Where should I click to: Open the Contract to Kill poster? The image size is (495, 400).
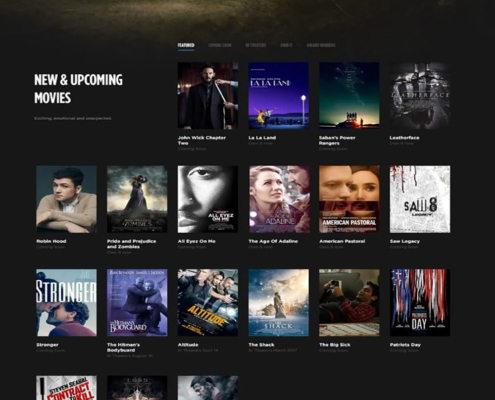66,388
